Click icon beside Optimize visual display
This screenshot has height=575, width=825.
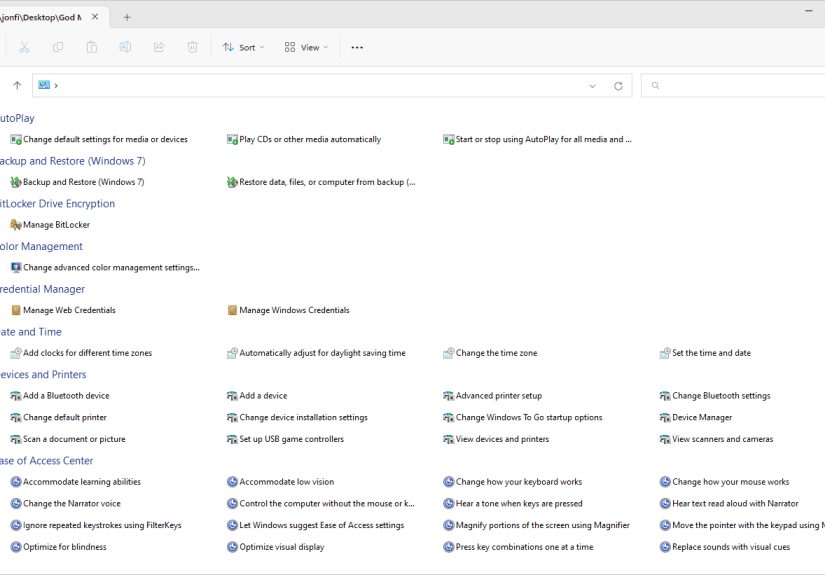pyautogui.click(x=232, y=547)
